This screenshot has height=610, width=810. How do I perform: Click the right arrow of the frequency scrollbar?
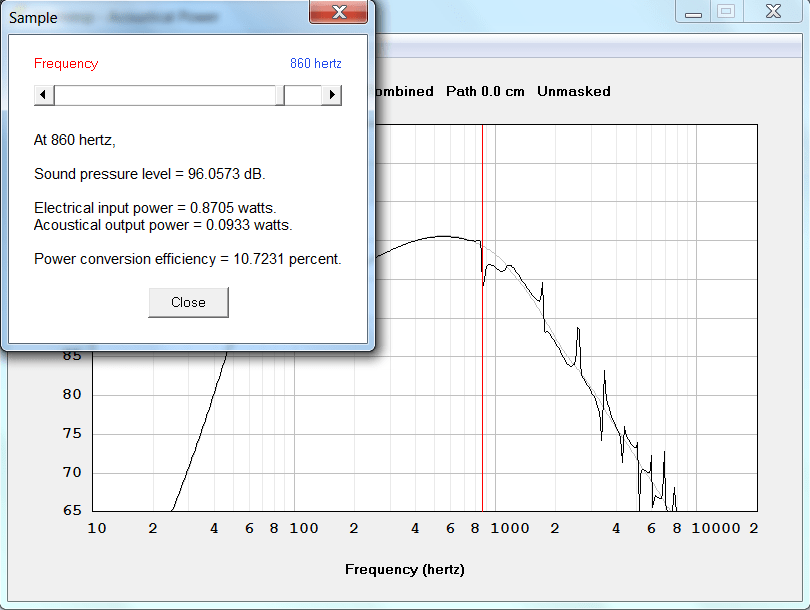(332, 95)
